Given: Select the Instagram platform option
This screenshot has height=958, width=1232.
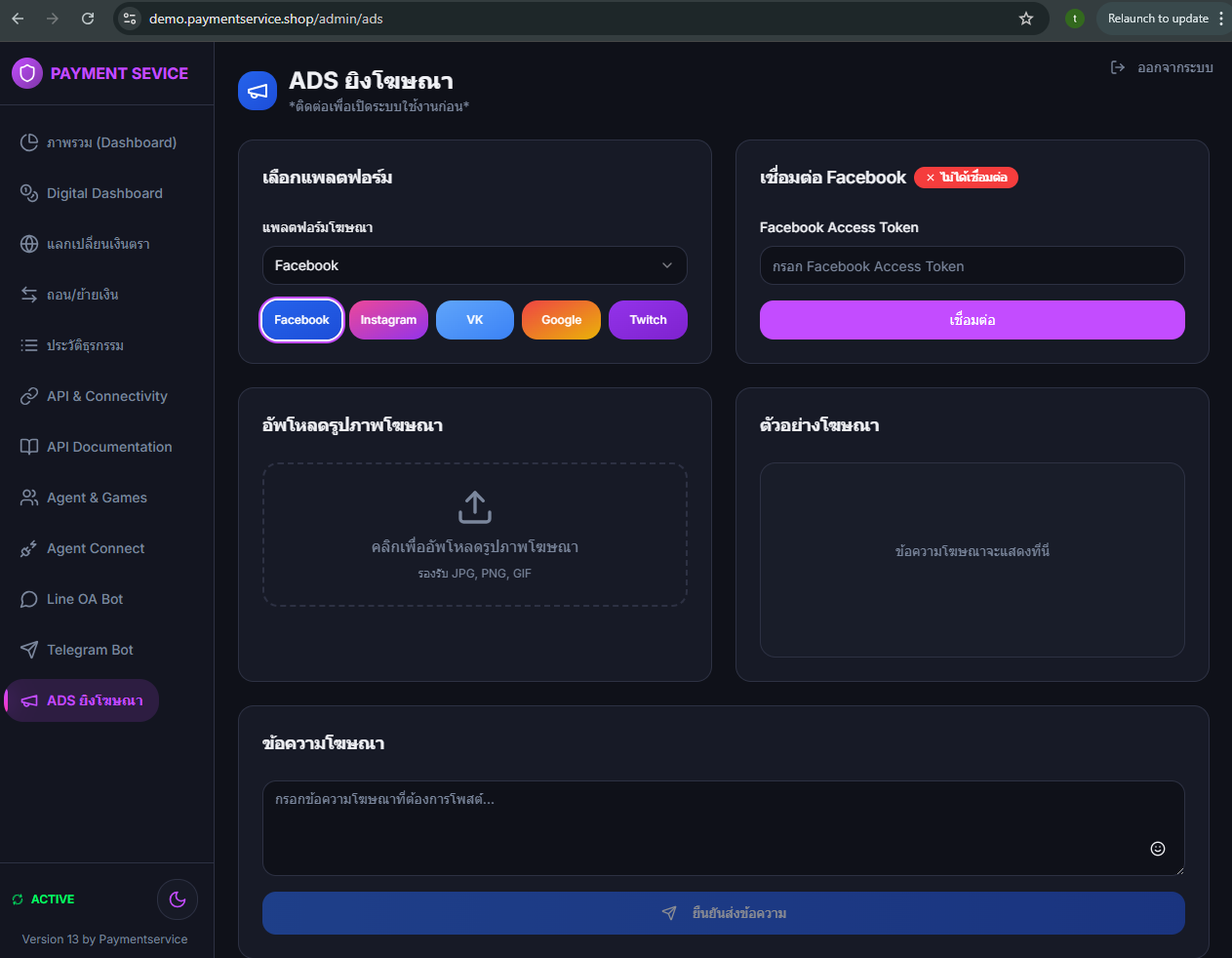Looking at the screenshot, I should [388, 320].
